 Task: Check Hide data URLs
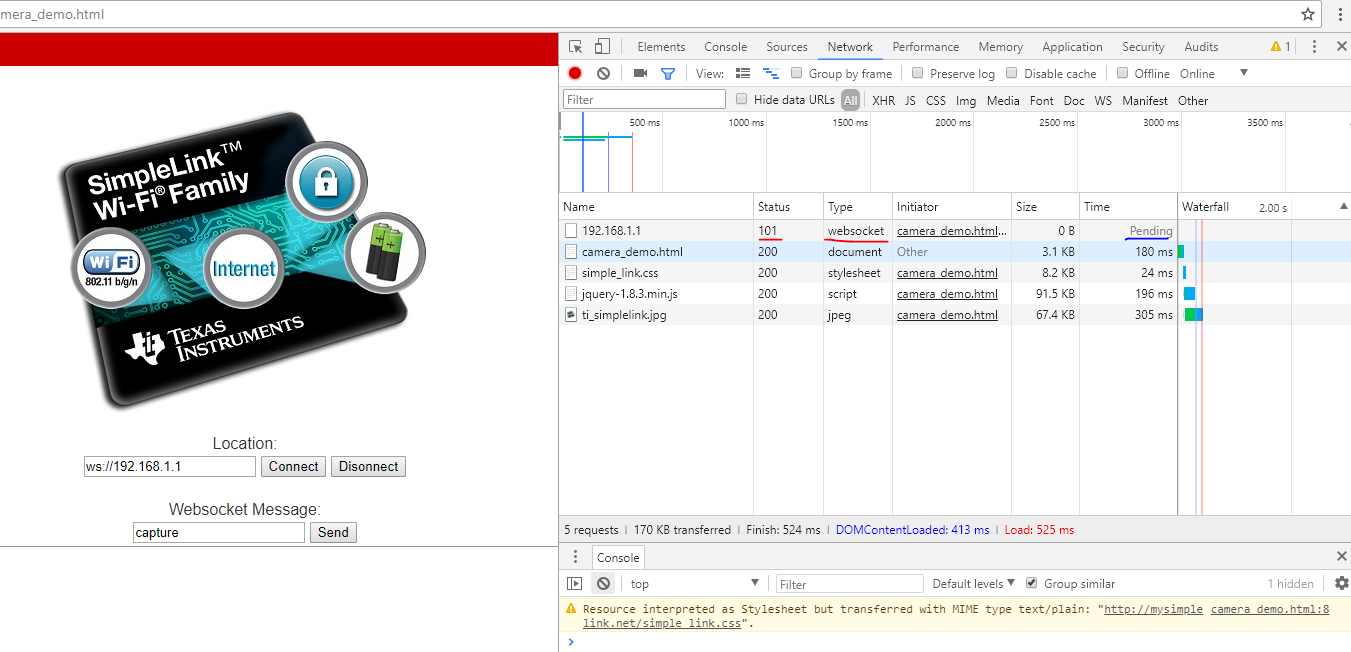[x=742, y=99]
